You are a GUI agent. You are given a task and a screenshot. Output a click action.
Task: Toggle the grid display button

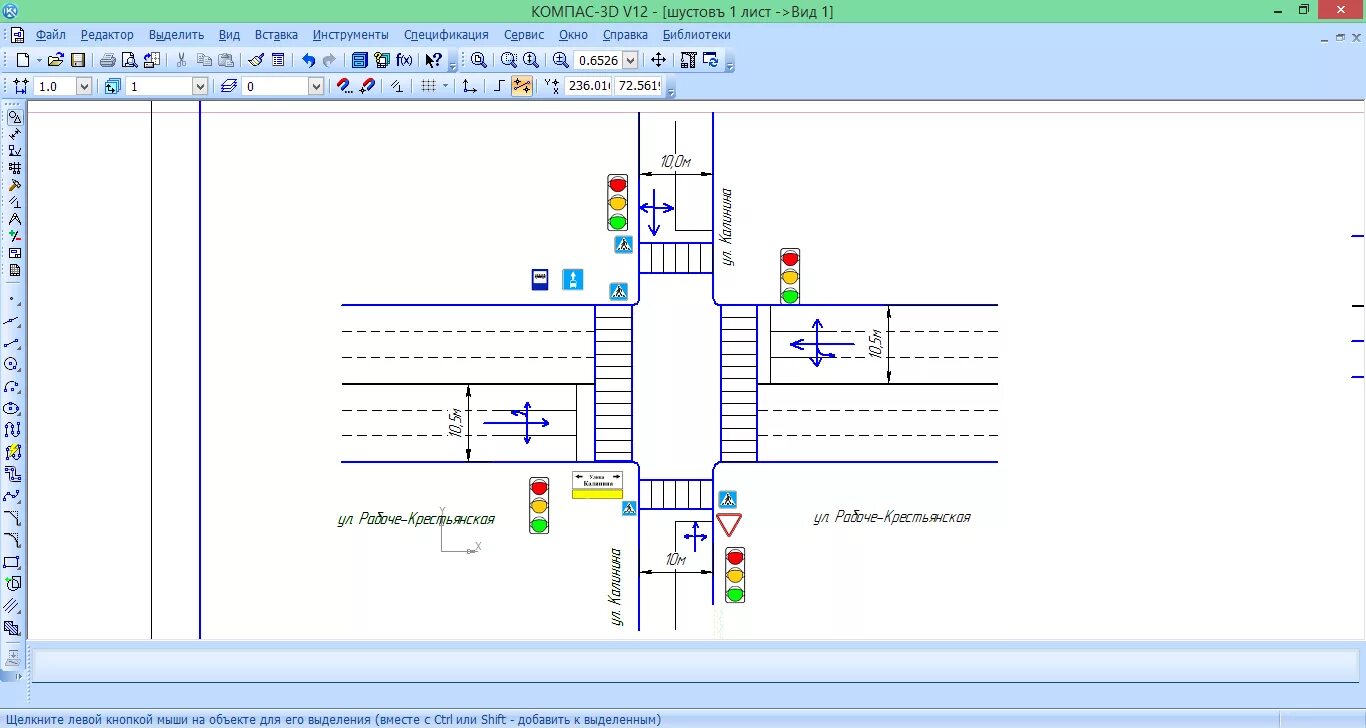pyautogui.click(x=428, y=86)
